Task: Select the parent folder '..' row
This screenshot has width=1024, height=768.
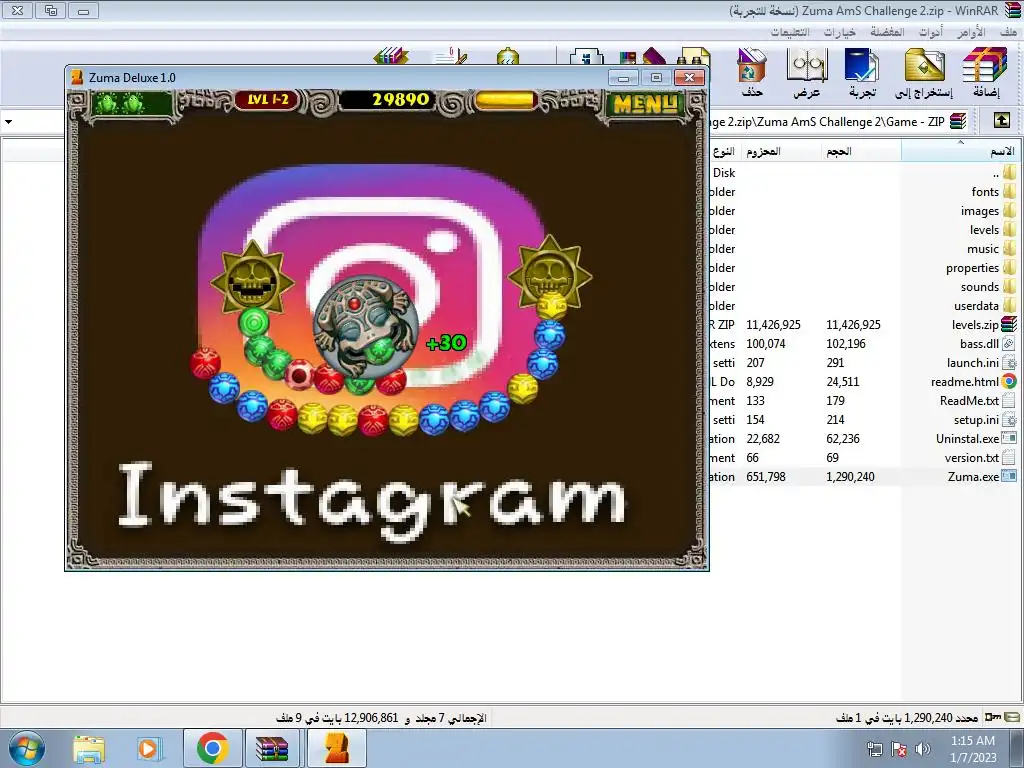Action: point(863,173)
